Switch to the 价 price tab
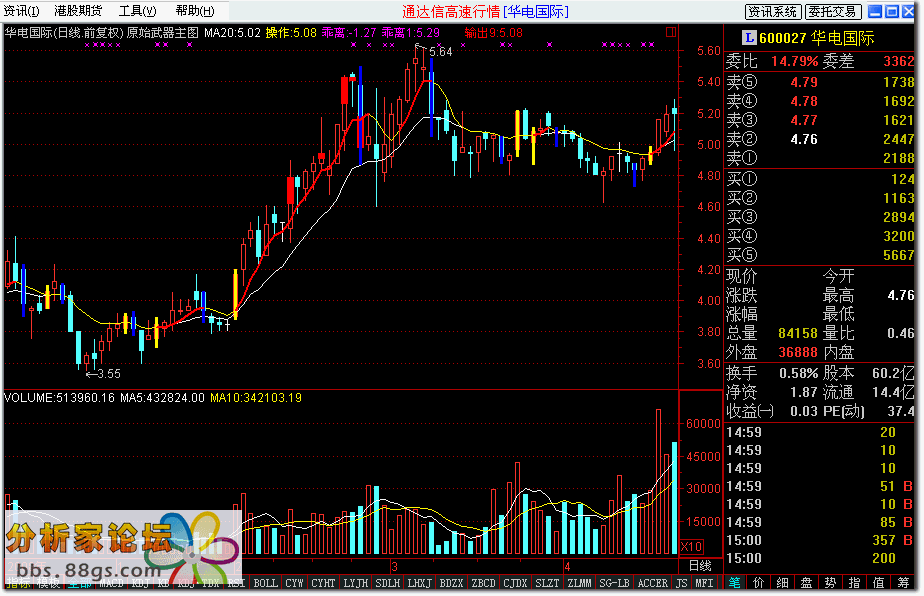This screenshot has width=924, height=596. tap(758, 583)
